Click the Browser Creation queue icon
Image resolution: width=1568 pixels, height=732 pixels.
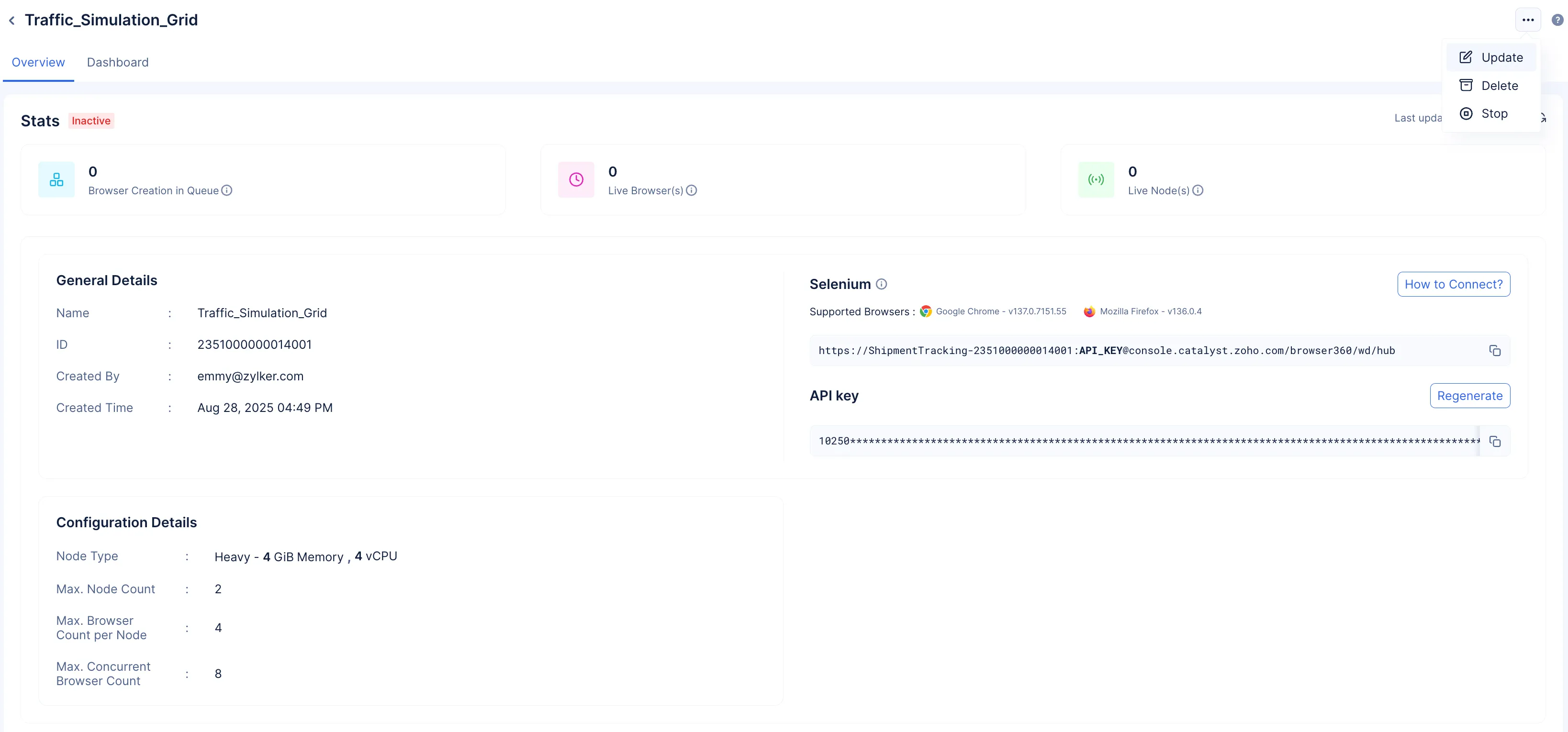tap(56, 179)
